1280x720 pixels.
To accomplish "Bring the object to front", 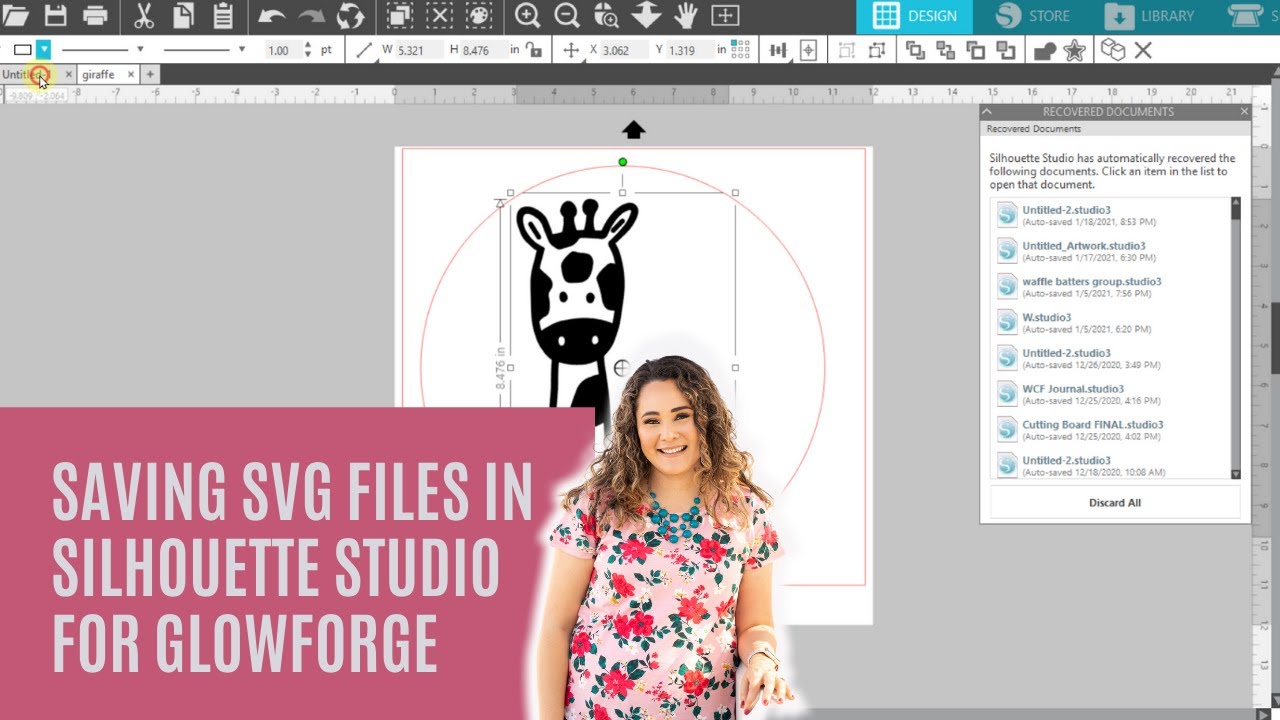I will pyautogui.click(x=915, y=50).
